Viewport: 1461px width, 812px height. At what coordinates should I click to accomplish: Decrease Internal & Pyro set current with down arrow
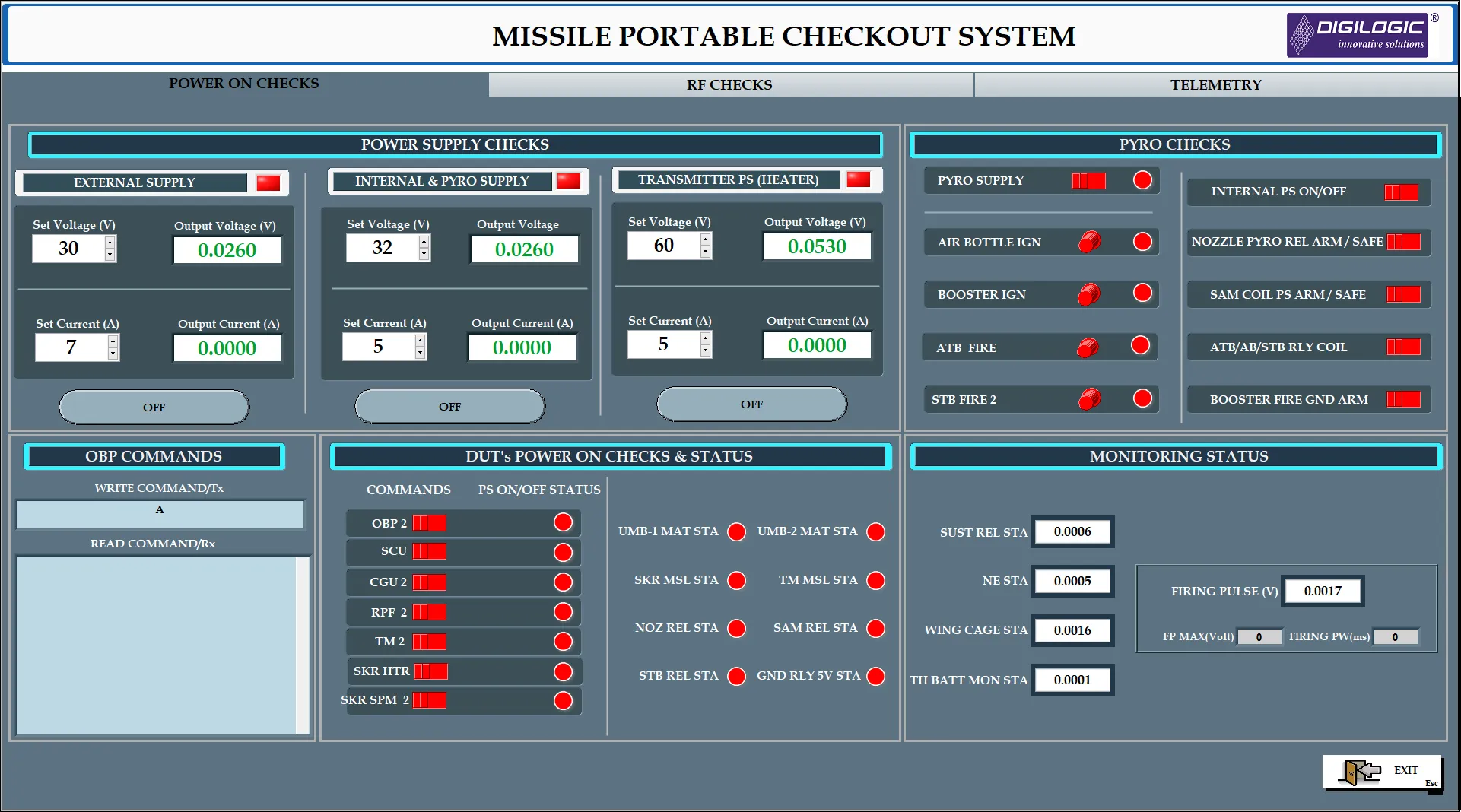click(420, 354)
